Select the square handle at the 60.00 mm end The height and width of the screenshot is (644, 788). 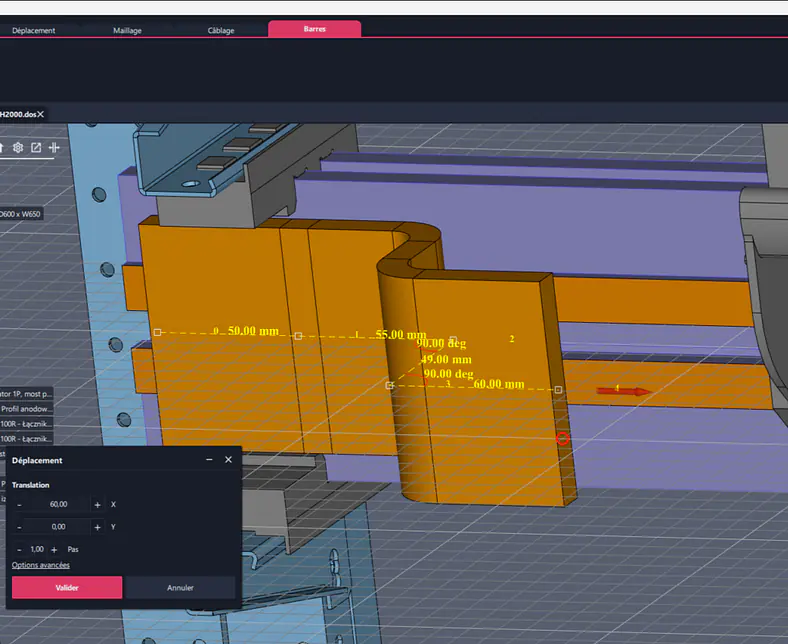558,390
